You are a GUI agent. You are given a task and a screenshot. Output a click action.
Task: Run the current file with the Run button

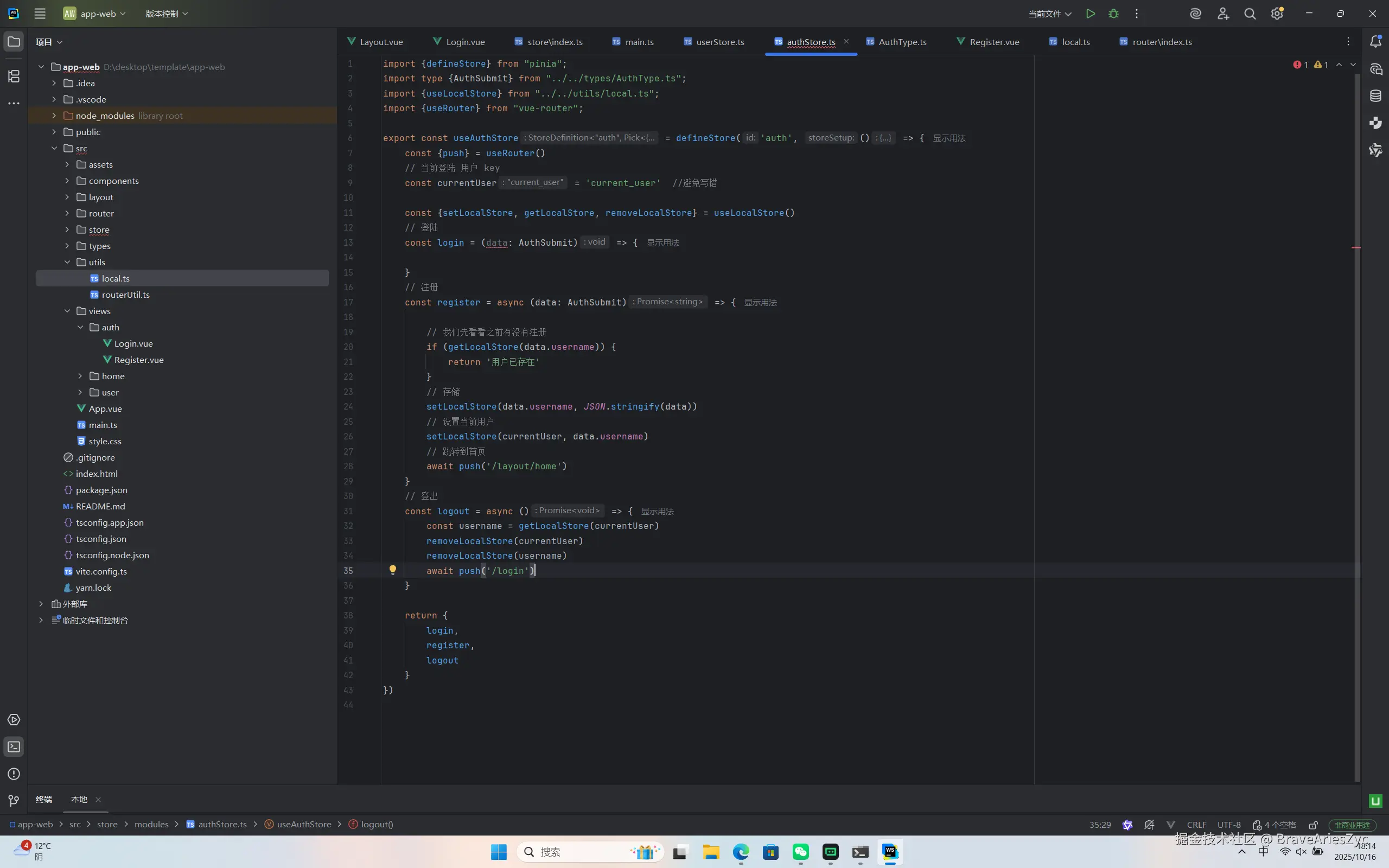pyautogui.click(x=1090, y=14)
